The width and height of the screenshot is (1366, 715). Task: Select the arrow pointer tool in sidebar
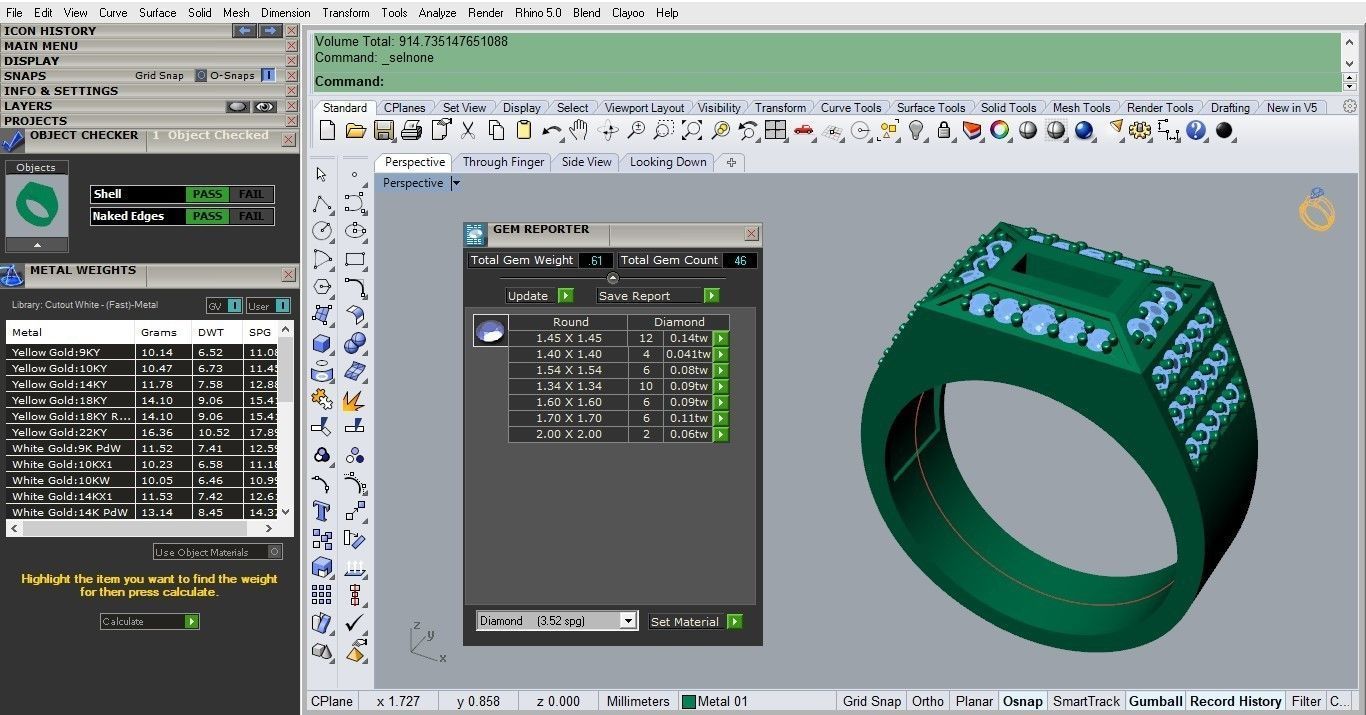pos(321,174)
